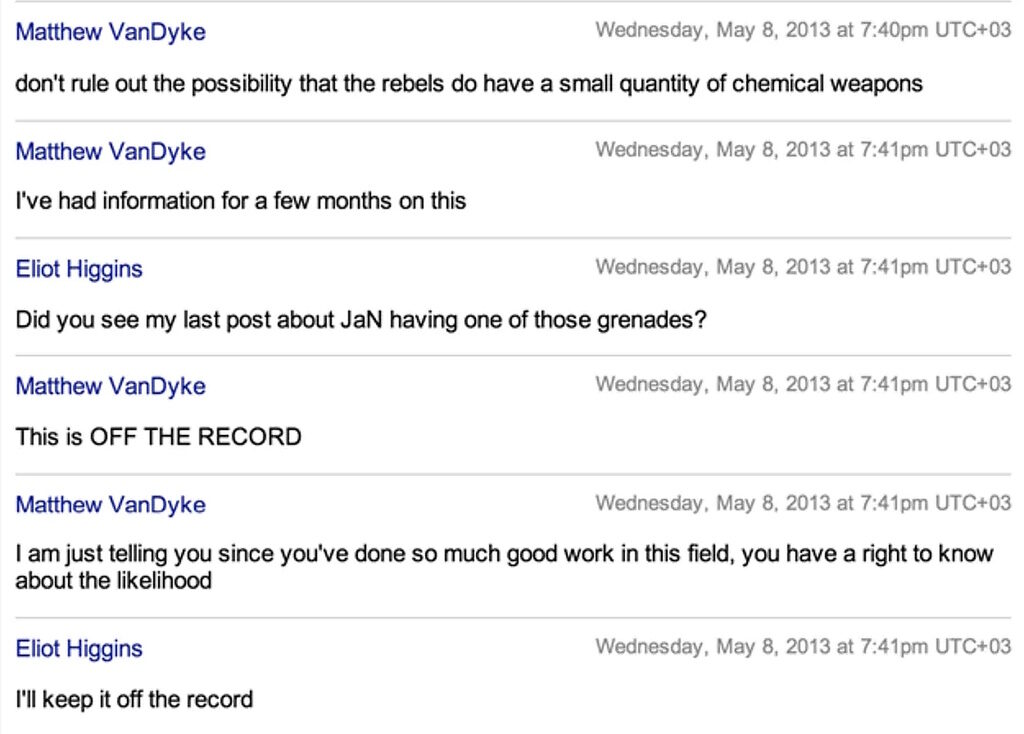Click the 7:40pm UTC+03 timestamp

(803, 30)
